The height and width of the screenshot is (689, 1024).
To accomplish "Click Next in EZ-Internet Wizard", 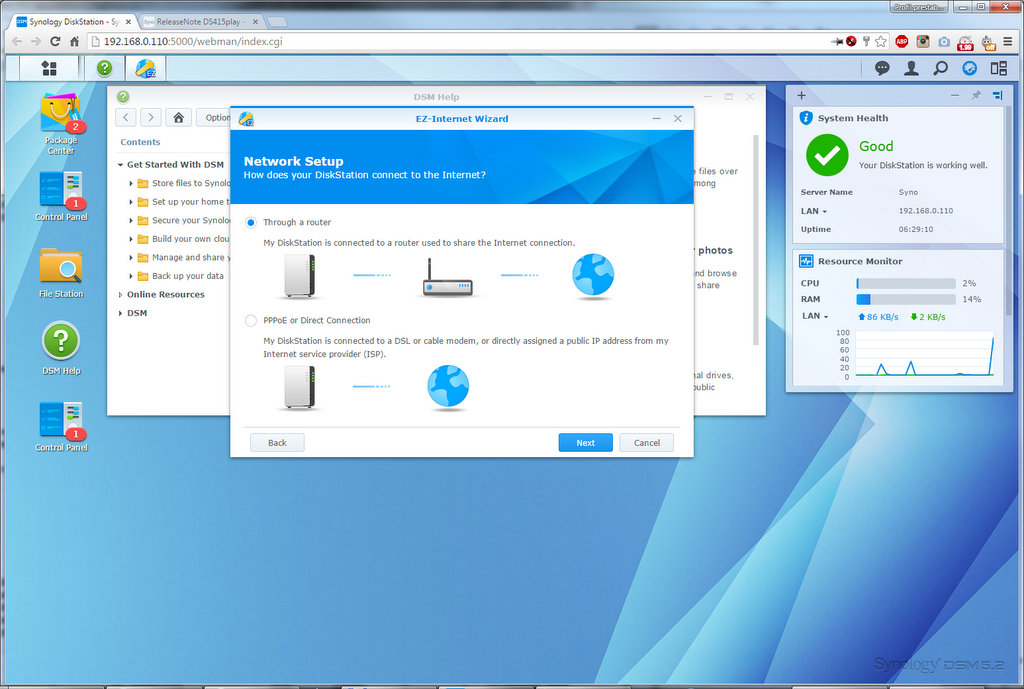I will click(586, 443).
